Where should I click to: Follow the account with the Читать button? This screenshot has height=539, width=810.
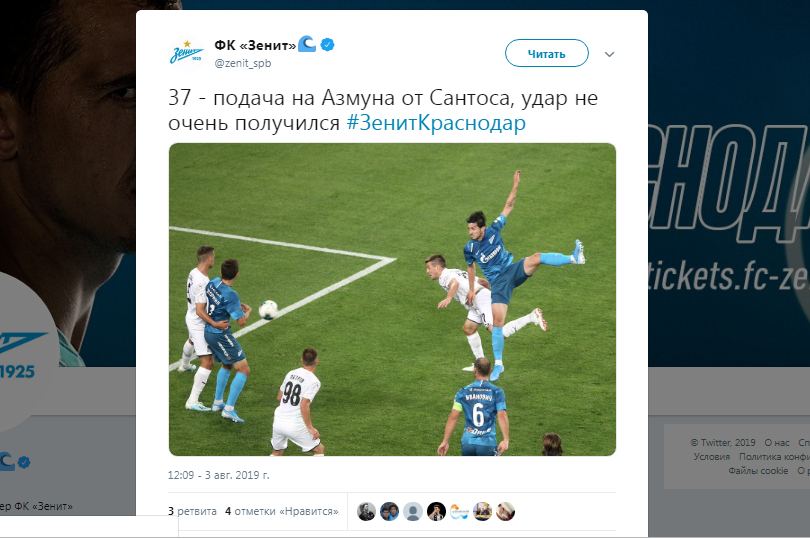(x=547, y=53)
